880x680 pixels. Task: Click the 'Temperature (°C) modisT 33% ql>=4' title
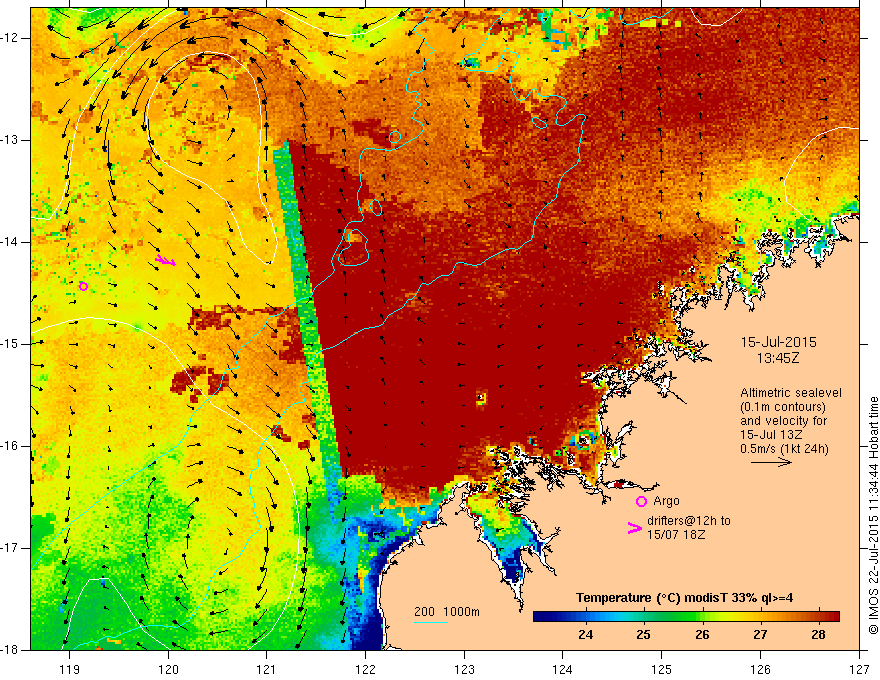(x=684, y=598)
